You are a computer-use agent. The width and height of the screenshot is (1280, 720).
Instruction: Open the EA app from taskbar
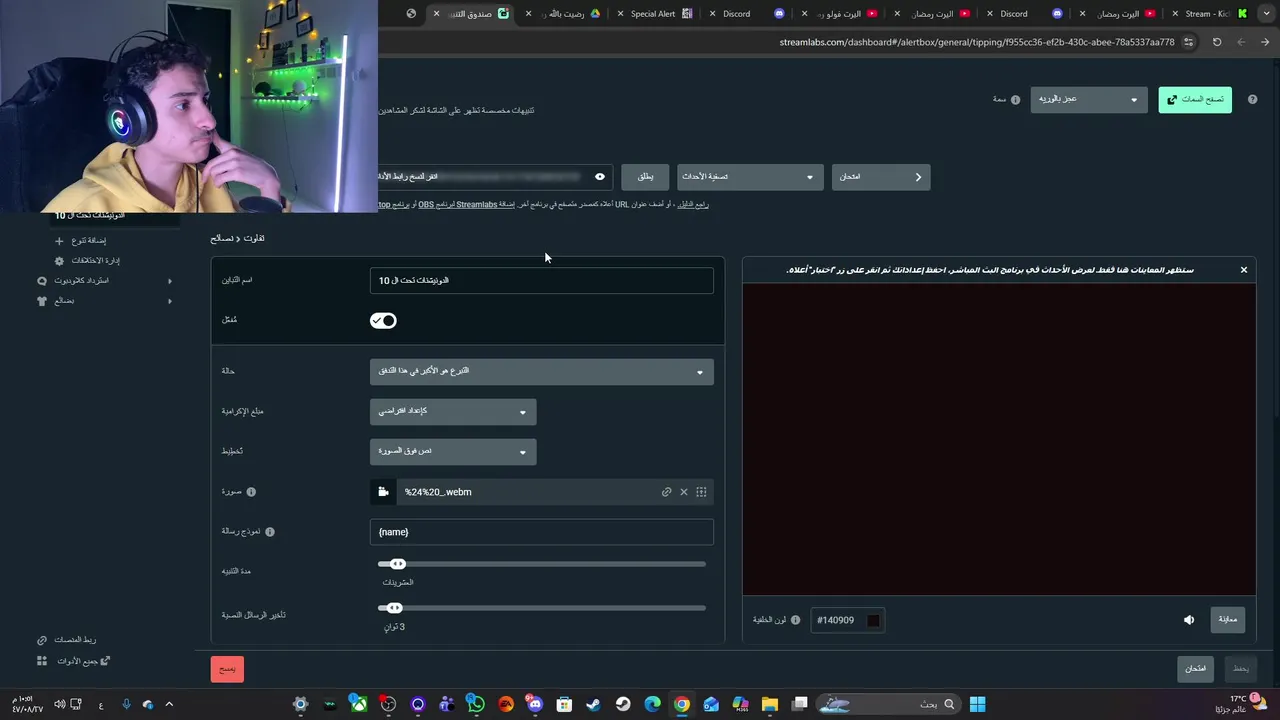click(506, 704)
